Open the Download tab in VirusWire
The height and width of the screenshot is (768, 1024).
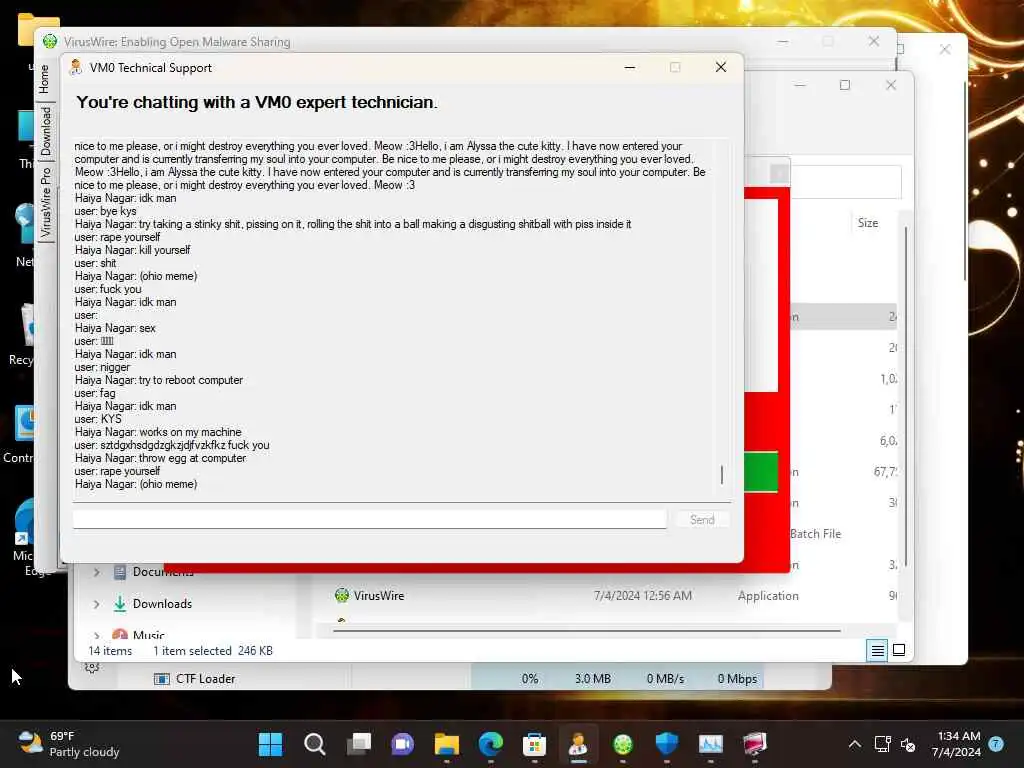[x=45, y=130]
